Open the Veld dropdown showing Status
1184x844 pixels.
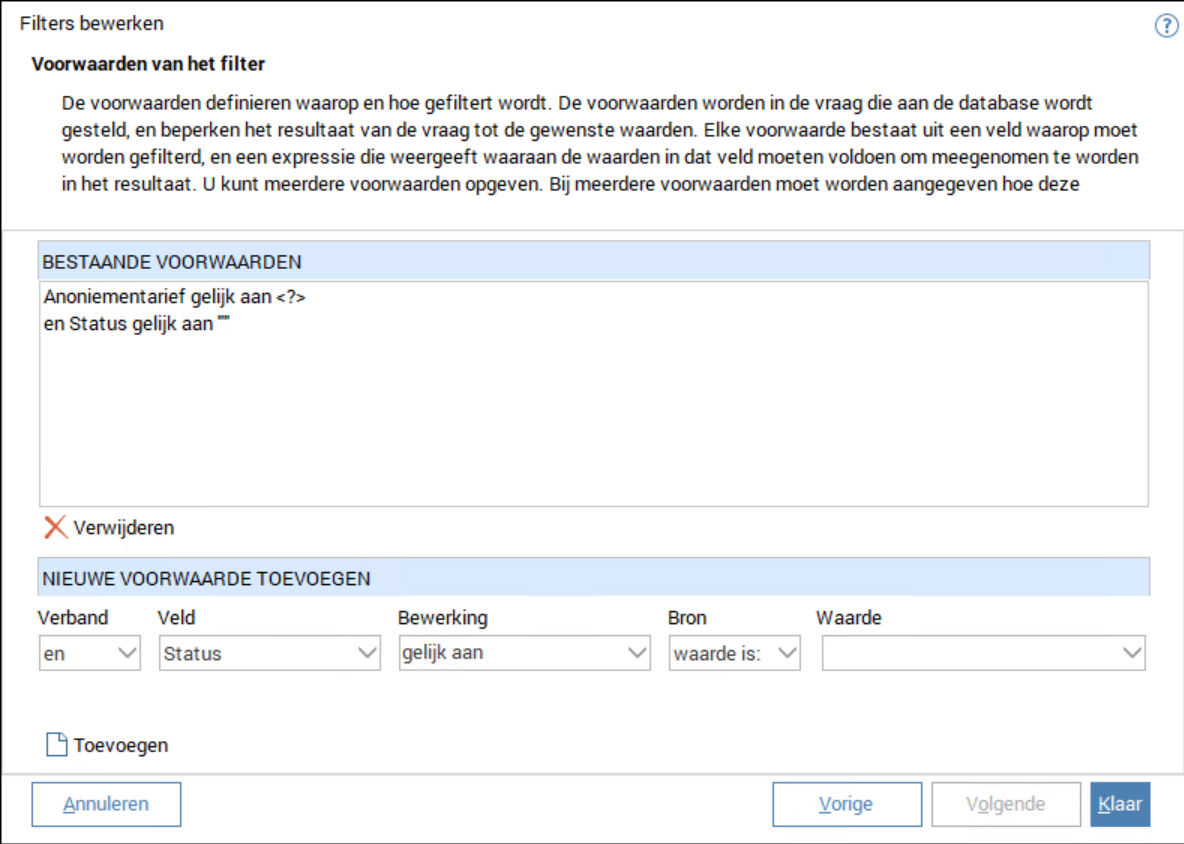pyautogui.click(x=367, y=653)
